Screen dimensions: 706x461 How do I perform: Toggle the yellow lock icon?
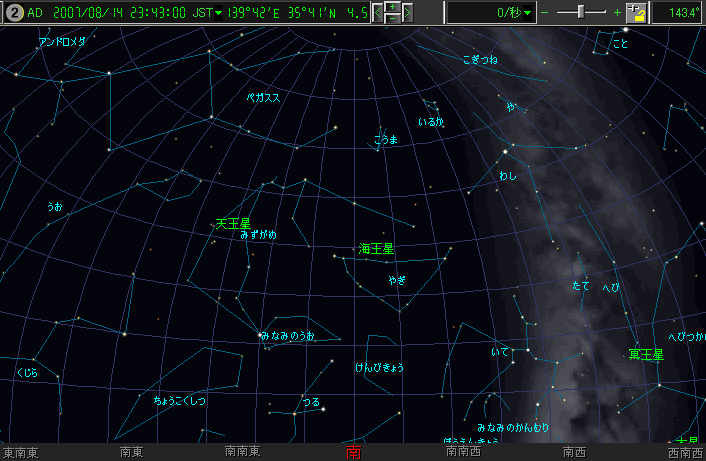[x=637, y=13]
